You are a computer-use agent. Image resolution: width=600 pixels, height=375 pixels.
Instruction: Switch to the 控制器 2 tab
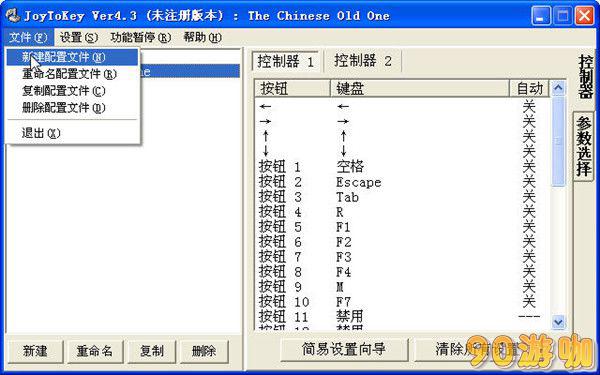click(x=363, y=61)
